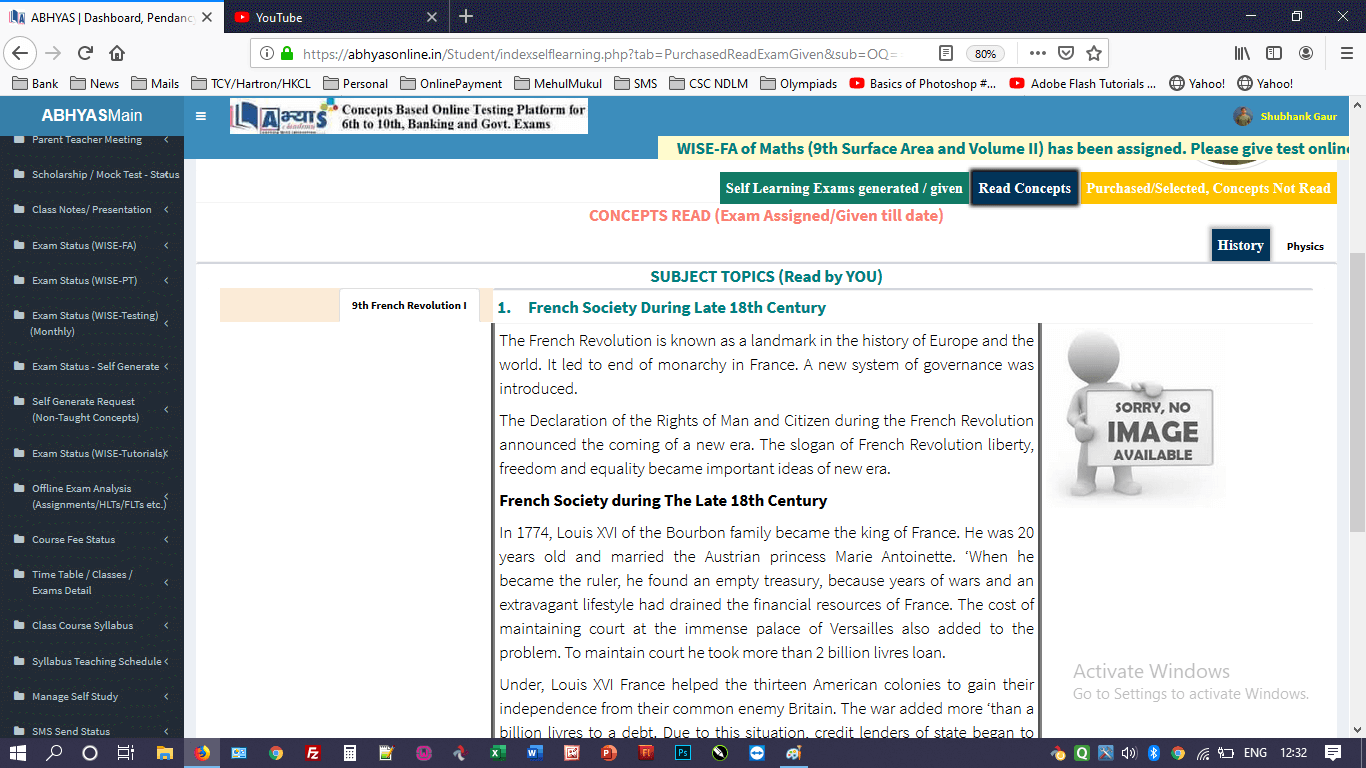
Task: Toggle reader view icon in address bar
Action: tap(946, 53)
